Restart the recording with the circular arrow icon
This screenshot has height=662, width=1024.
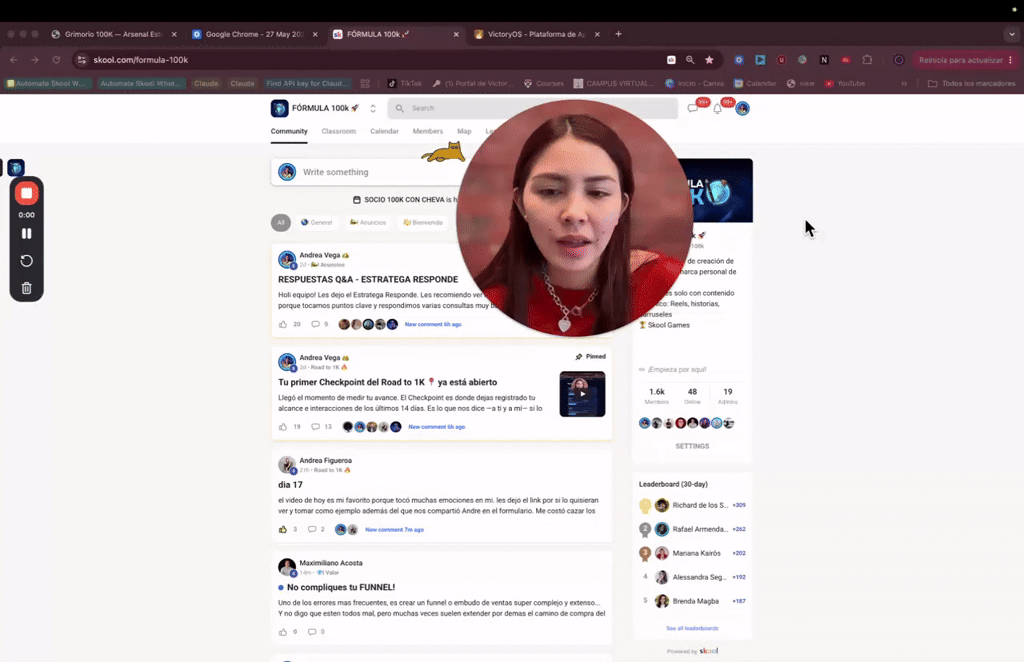pyautogui.click(x=27, y=261)
